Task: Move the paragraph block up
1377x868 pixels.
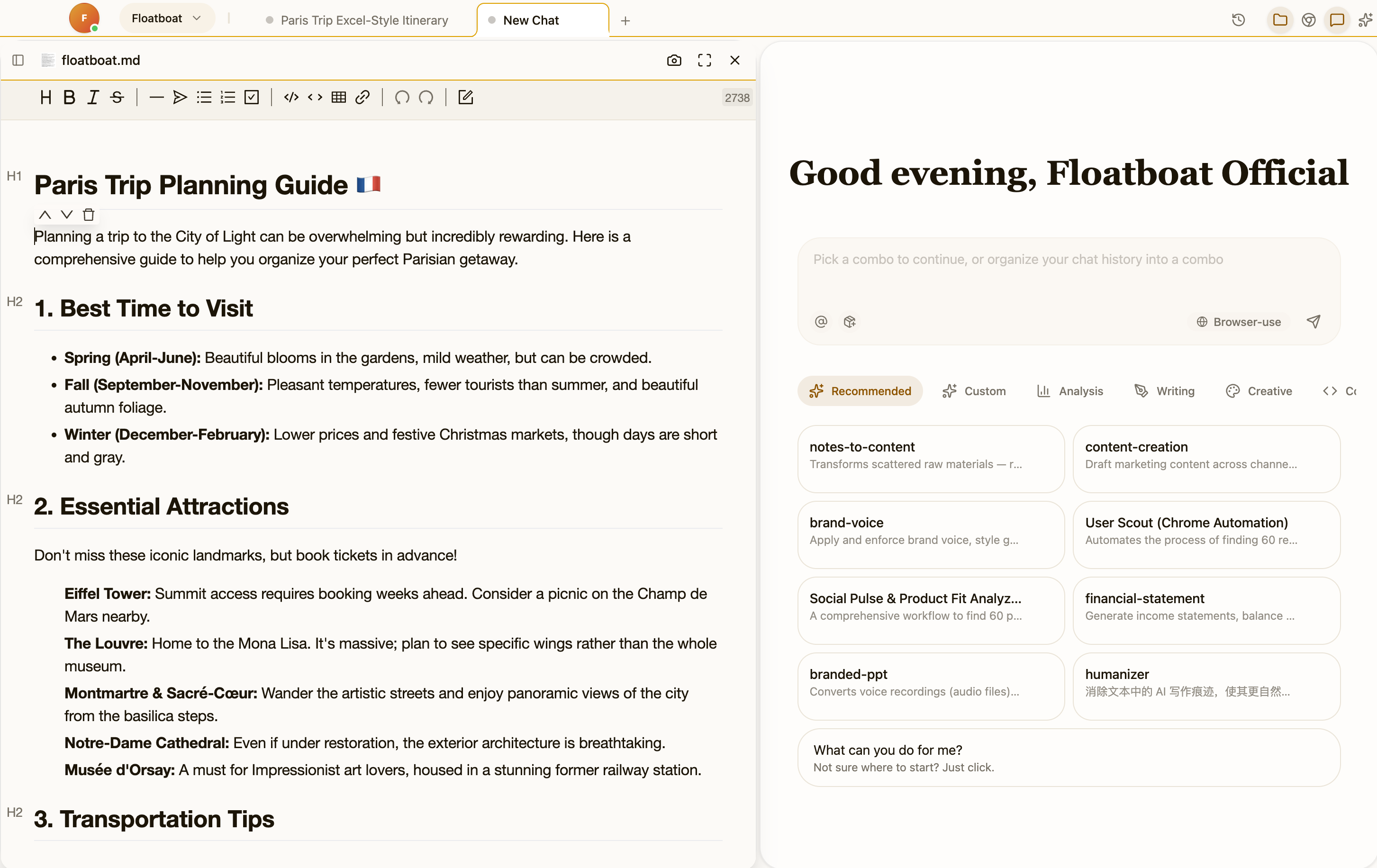Action: coord(45,215)
